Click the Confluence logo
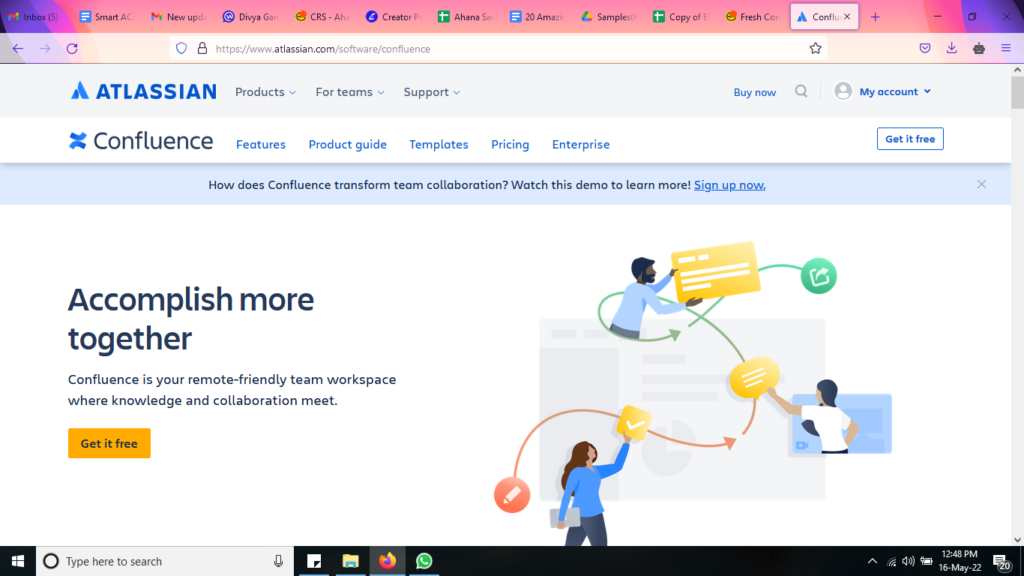Viewport: 1024px width, 576px height. point(141,140)
